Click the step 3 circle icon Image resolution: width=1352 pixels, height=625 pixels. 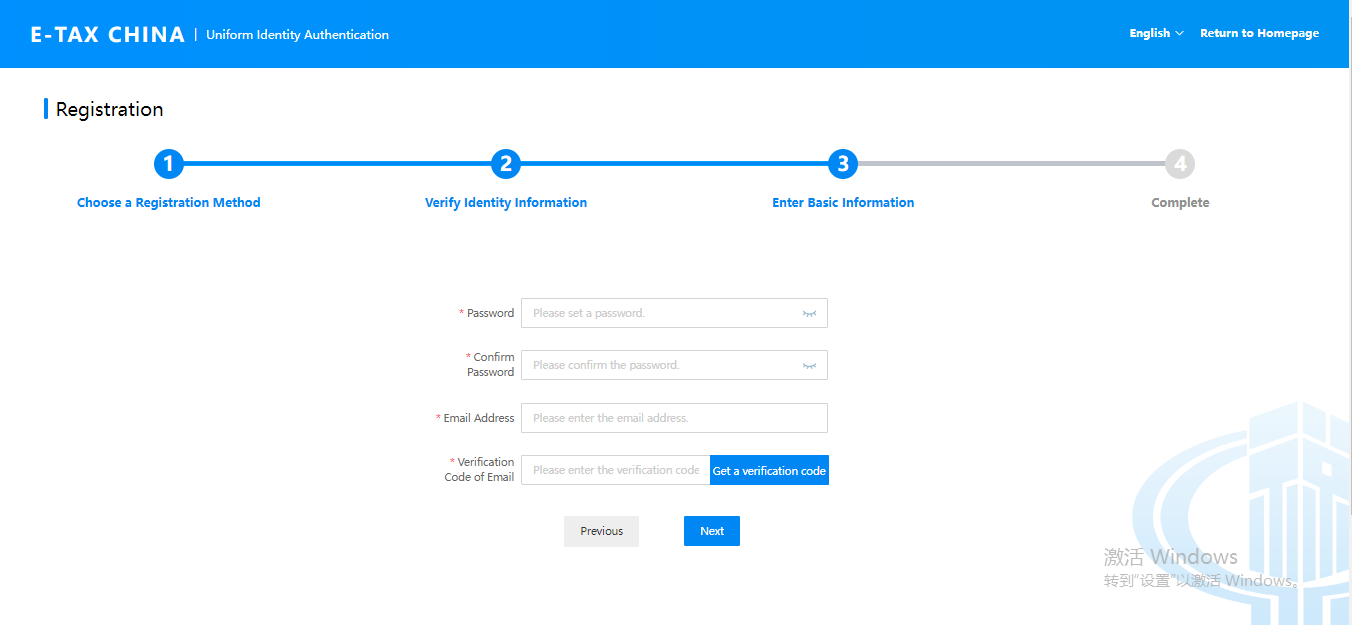click(843, 164)
